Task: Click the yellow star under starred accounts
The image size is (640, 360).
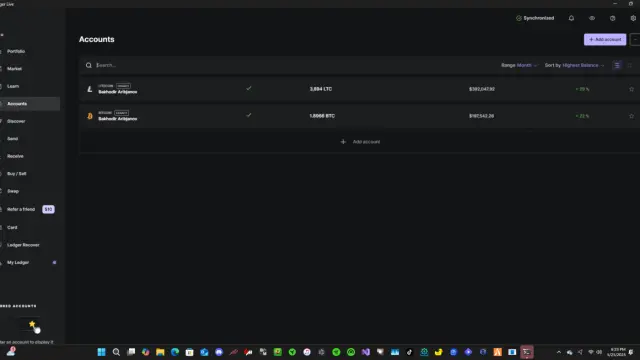Action: tap(32, 324)
